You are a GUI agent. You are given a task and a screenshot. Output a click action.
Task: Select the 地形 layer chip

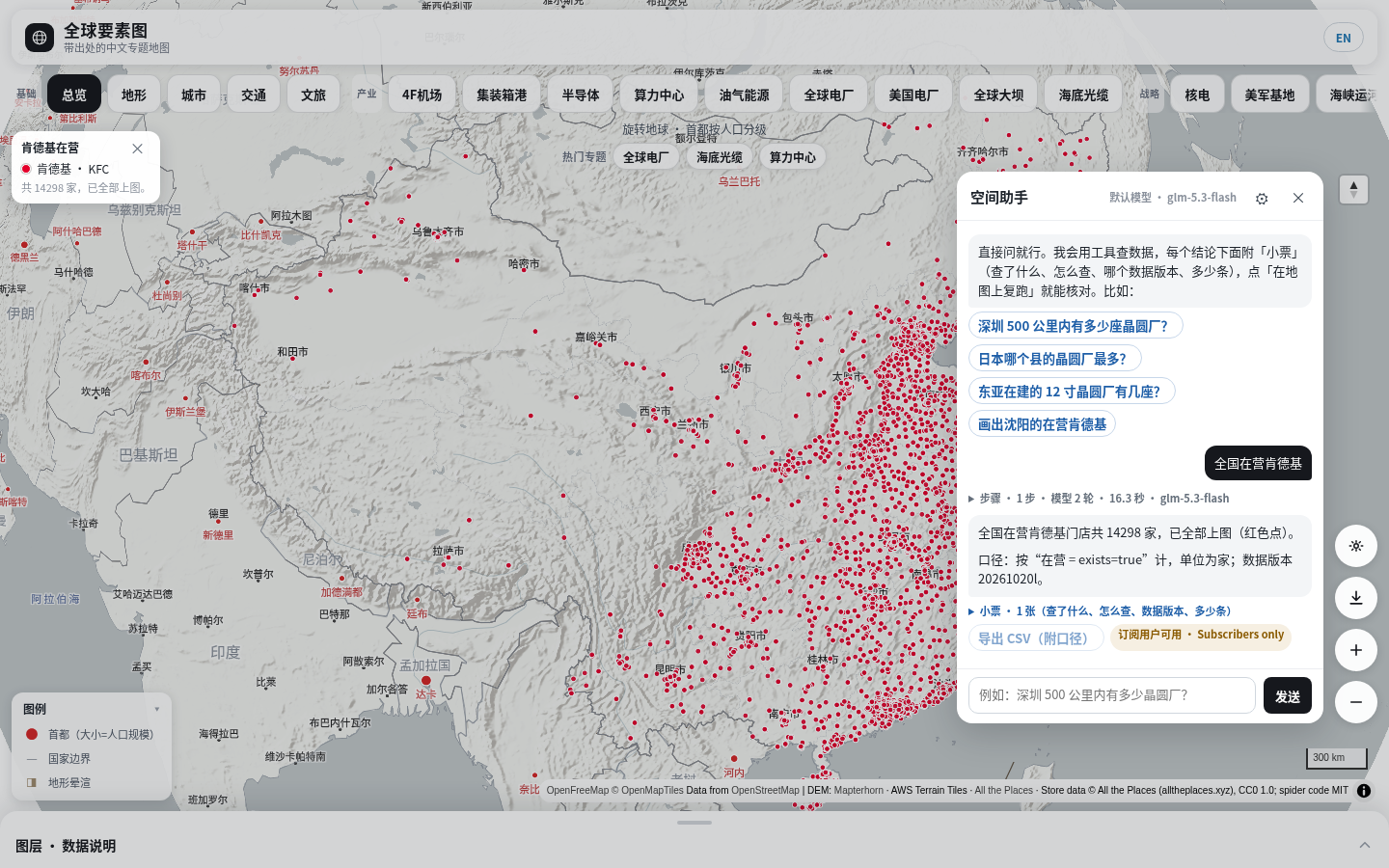click(x=134, y=95)
